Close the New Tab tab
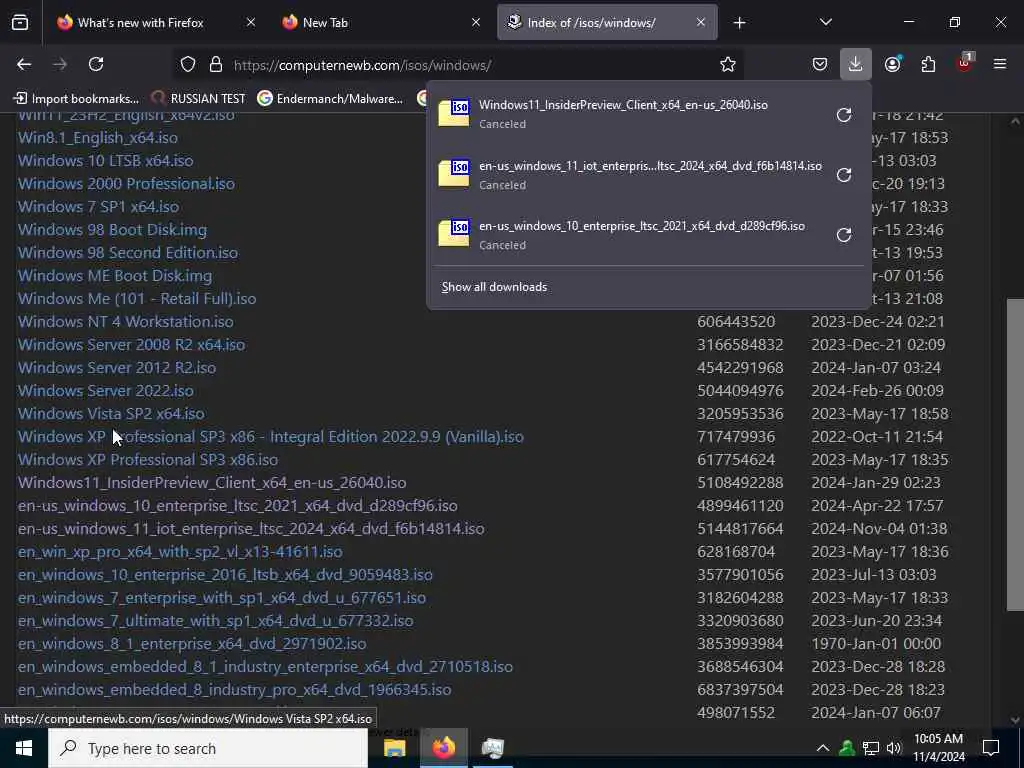 [476, 23]
